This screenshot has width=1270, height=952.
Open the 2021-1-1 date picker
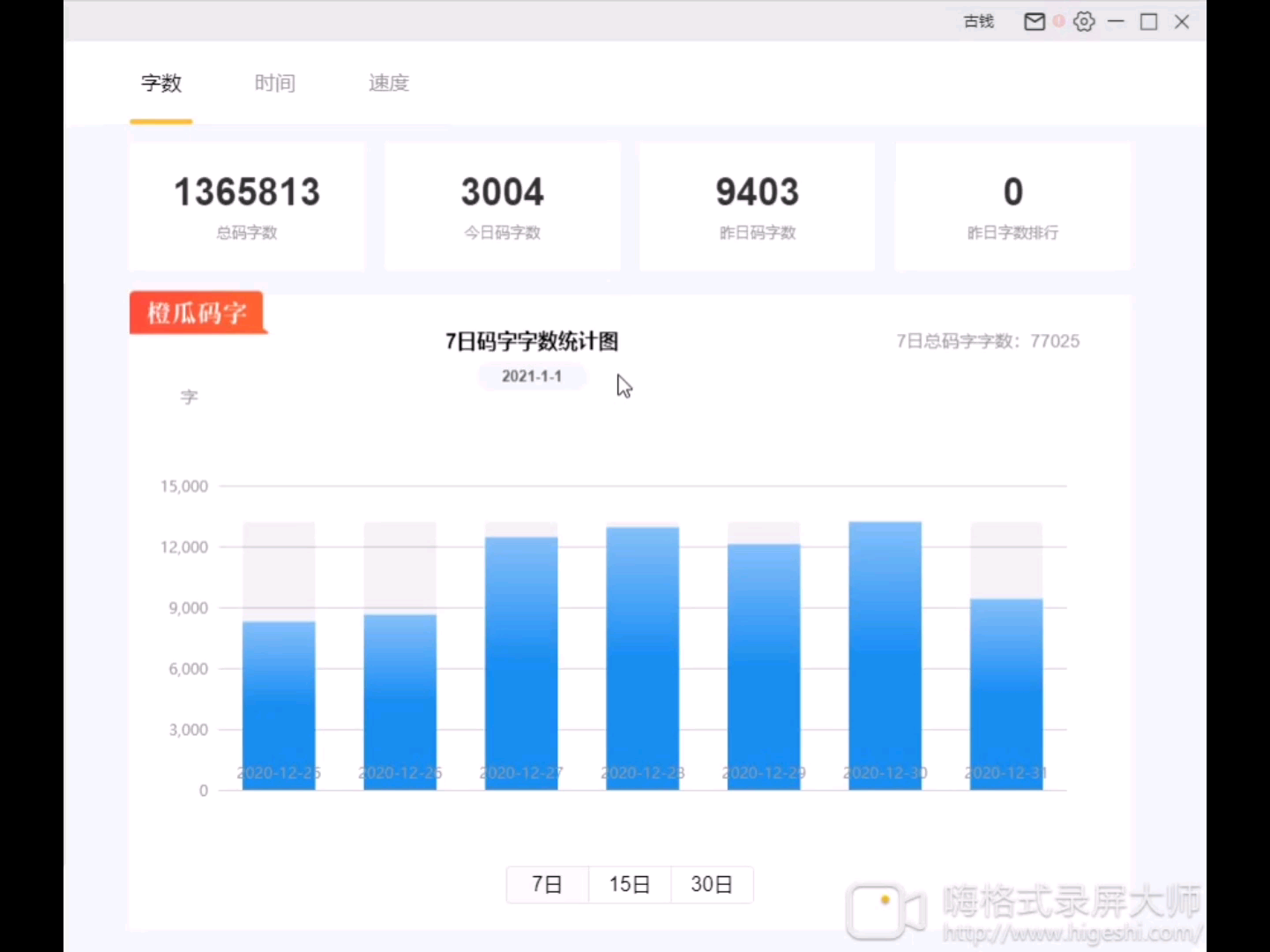point(532,376)
